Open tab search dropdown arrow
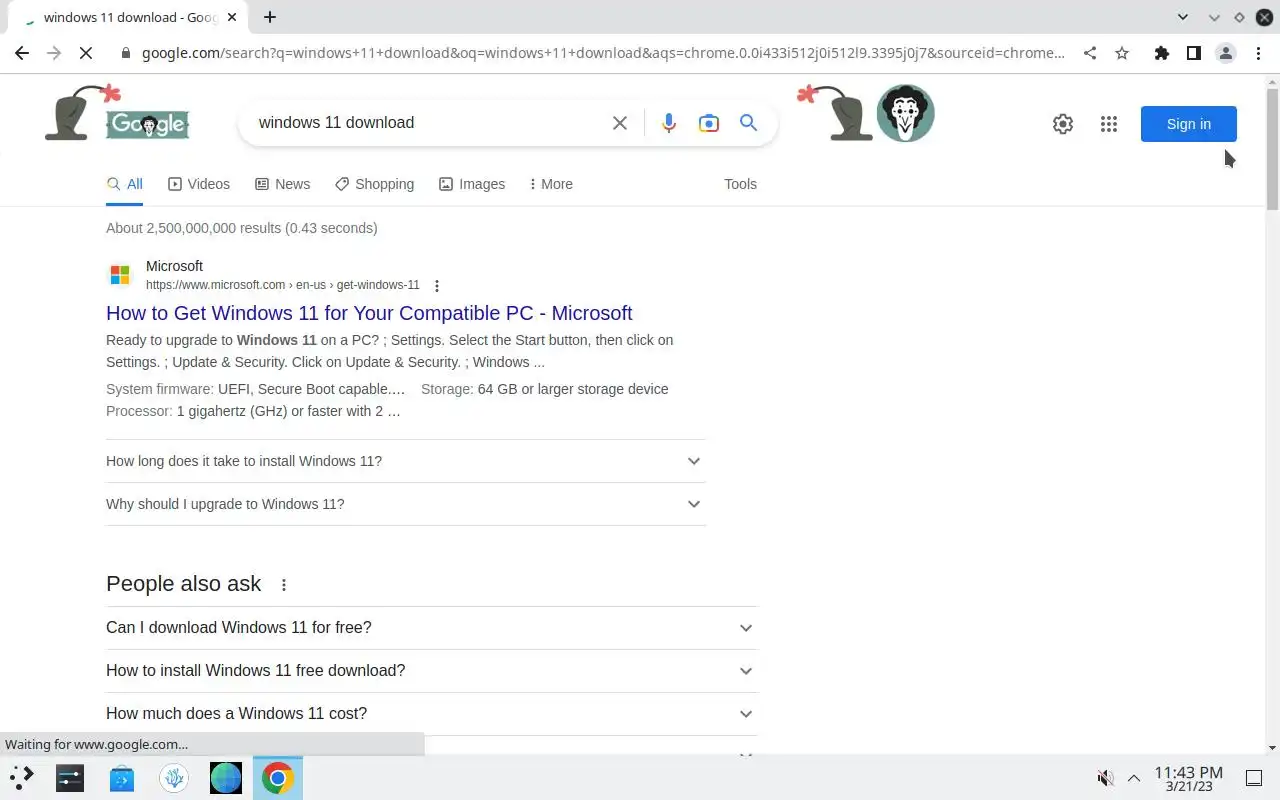Viewport: 1280px width, 800px height. point(1183,17)
